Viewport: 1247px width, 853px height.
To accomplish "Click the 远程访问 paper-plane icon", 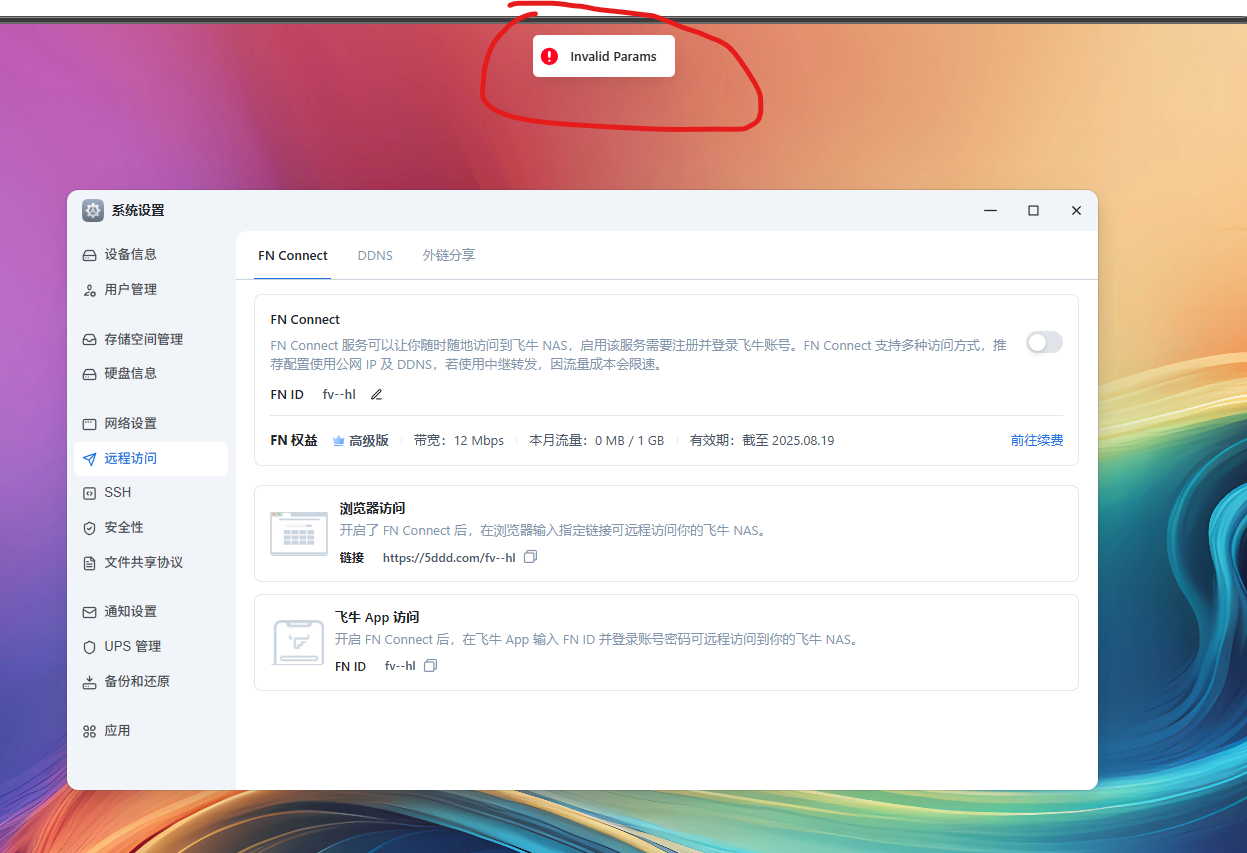I will click(89, 459).
